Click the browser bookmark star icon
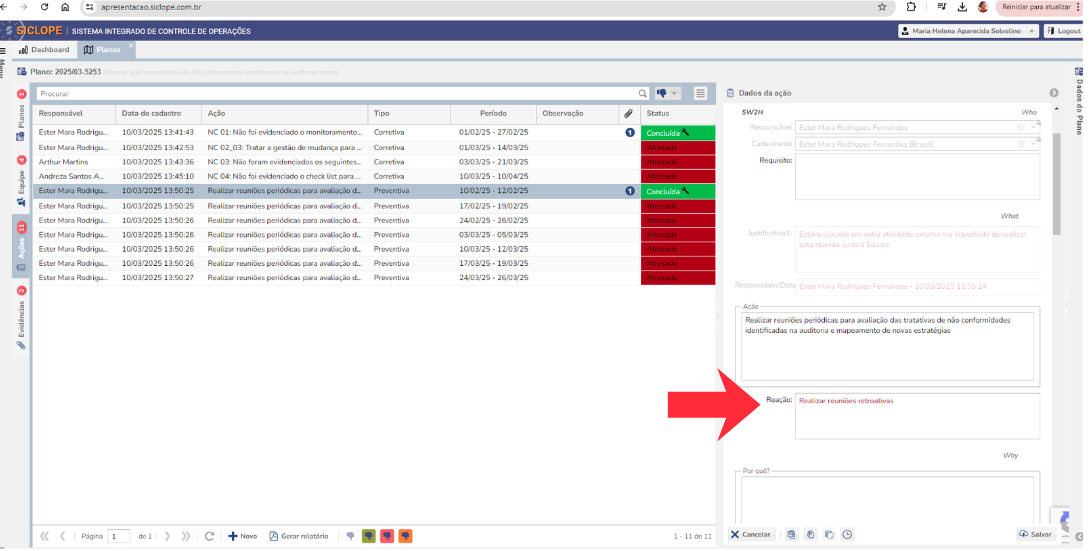Screen dimensions: 1091x551 coord(881,7)
